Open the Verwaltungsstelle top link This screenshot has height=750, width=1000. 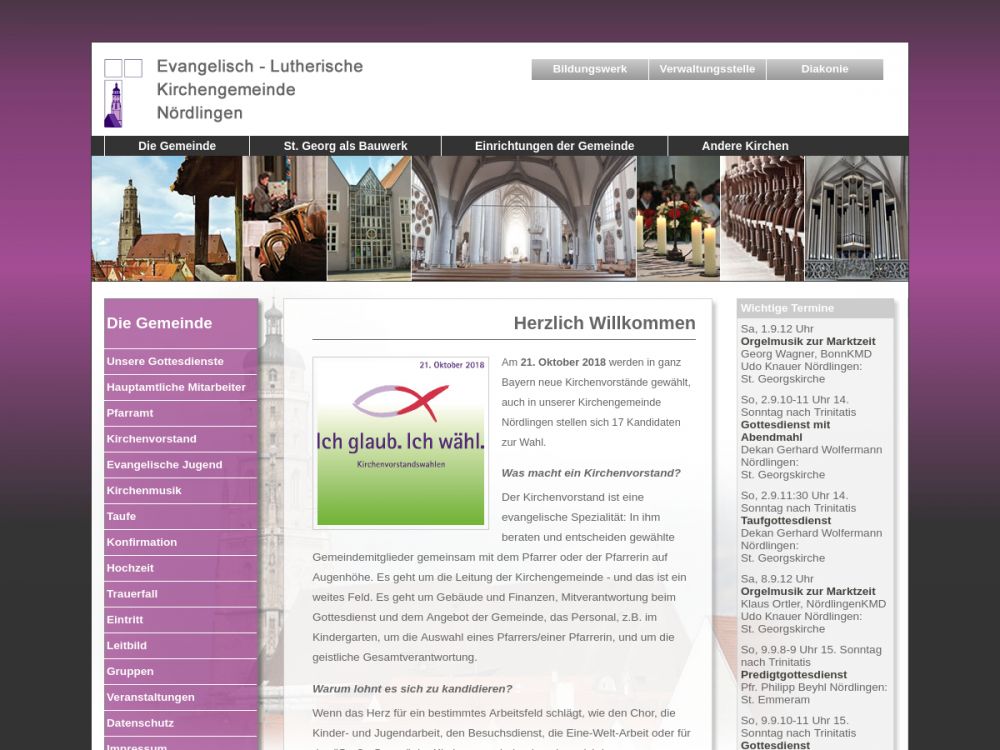point(707,69)
